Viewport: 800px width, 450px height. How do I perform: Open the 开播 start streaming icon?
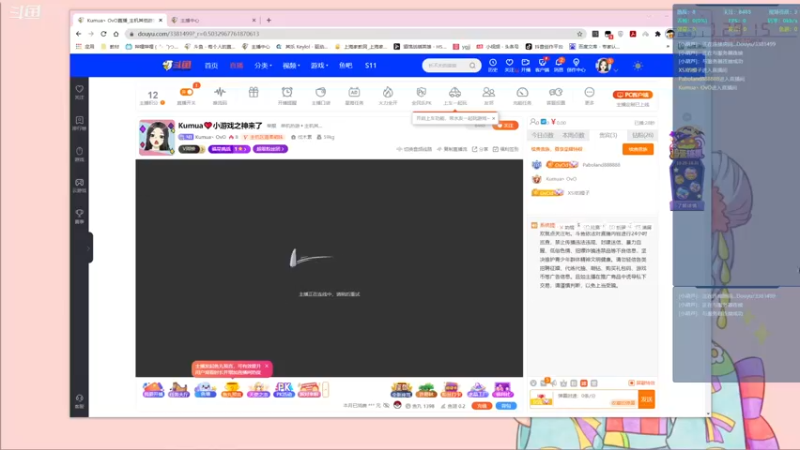coord(526,65)
